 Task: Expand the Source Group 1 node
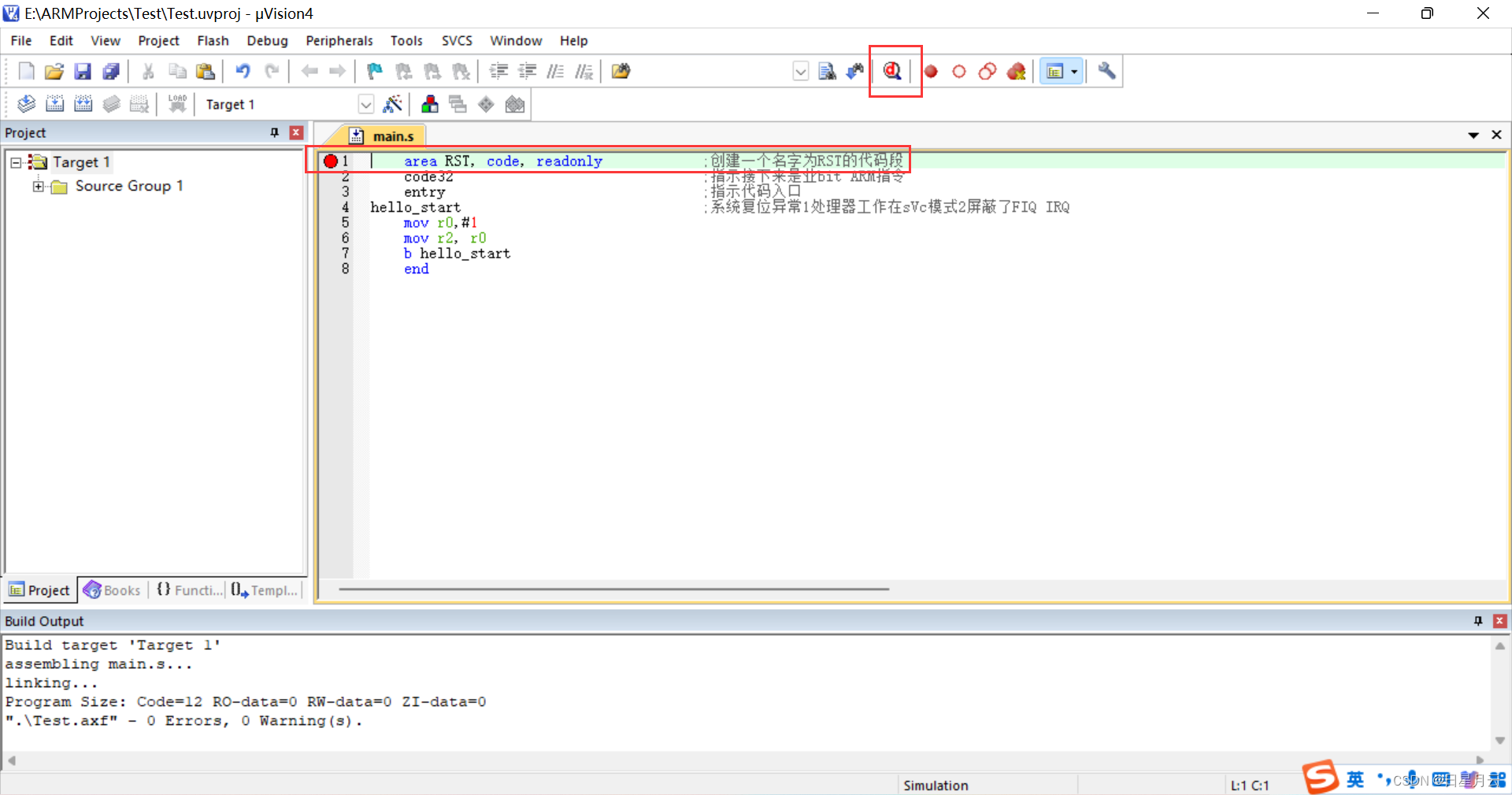[x=38, y=187]
